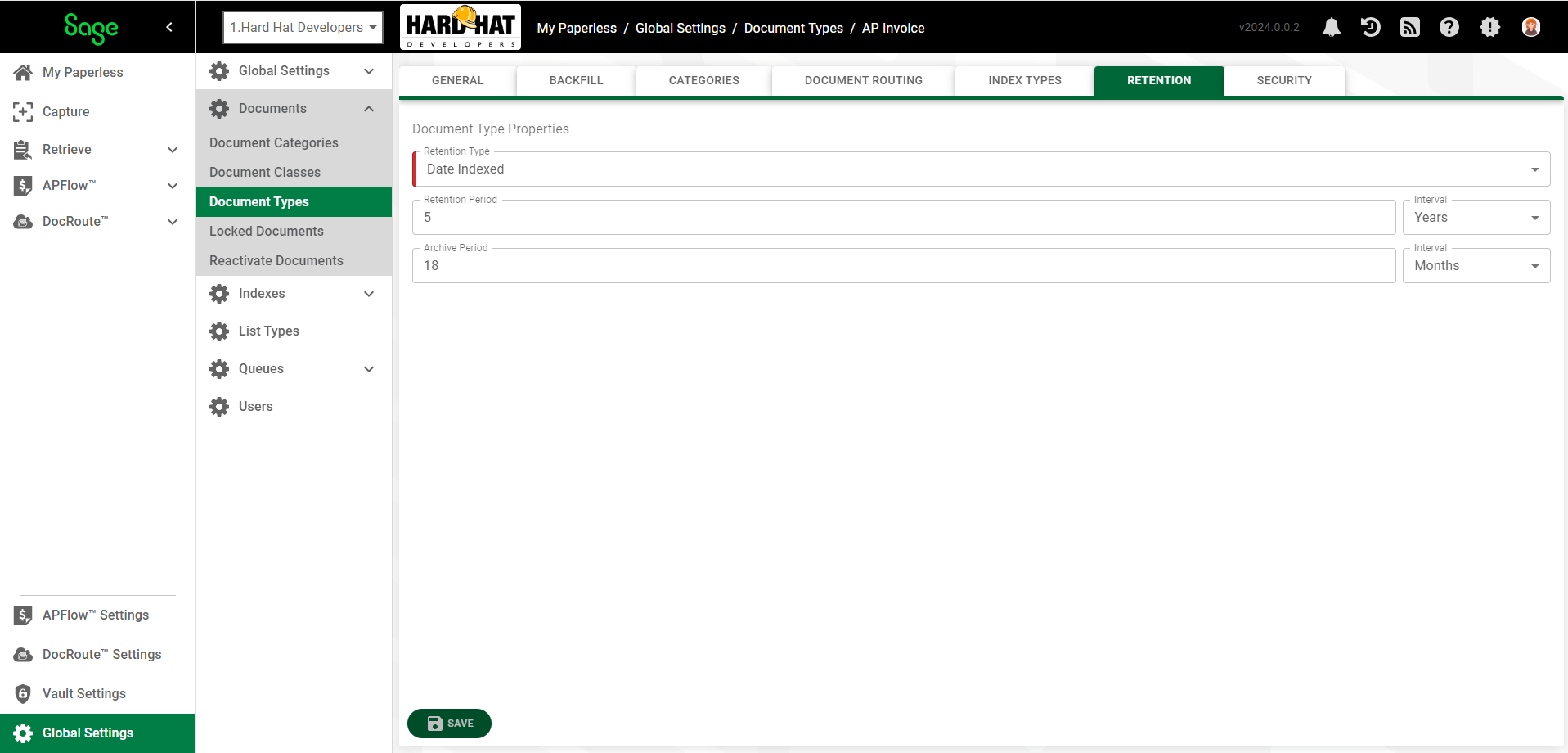Open the alert gear icon in header
Viewport: 1568px width, 753px height.
click(x=1490, y=27)
